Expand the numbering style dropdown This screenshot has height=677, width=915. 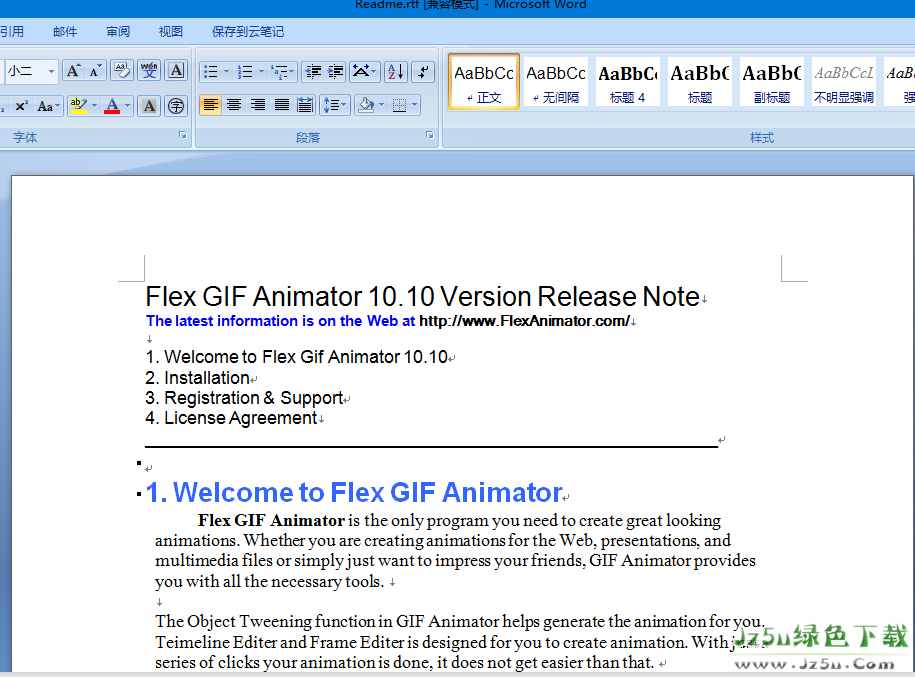(x=261, y=72)
